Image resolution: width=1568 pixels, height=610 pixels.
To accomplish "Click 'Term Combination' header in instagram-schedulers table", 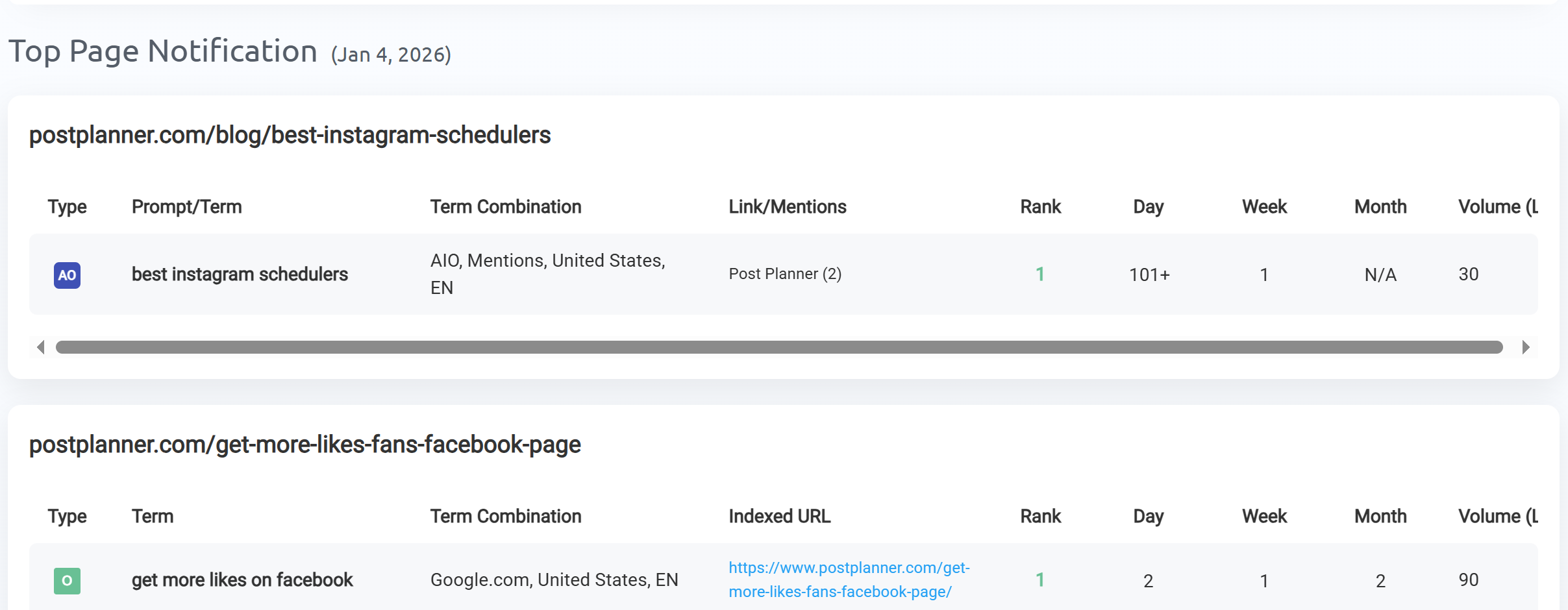I will 506,206.
